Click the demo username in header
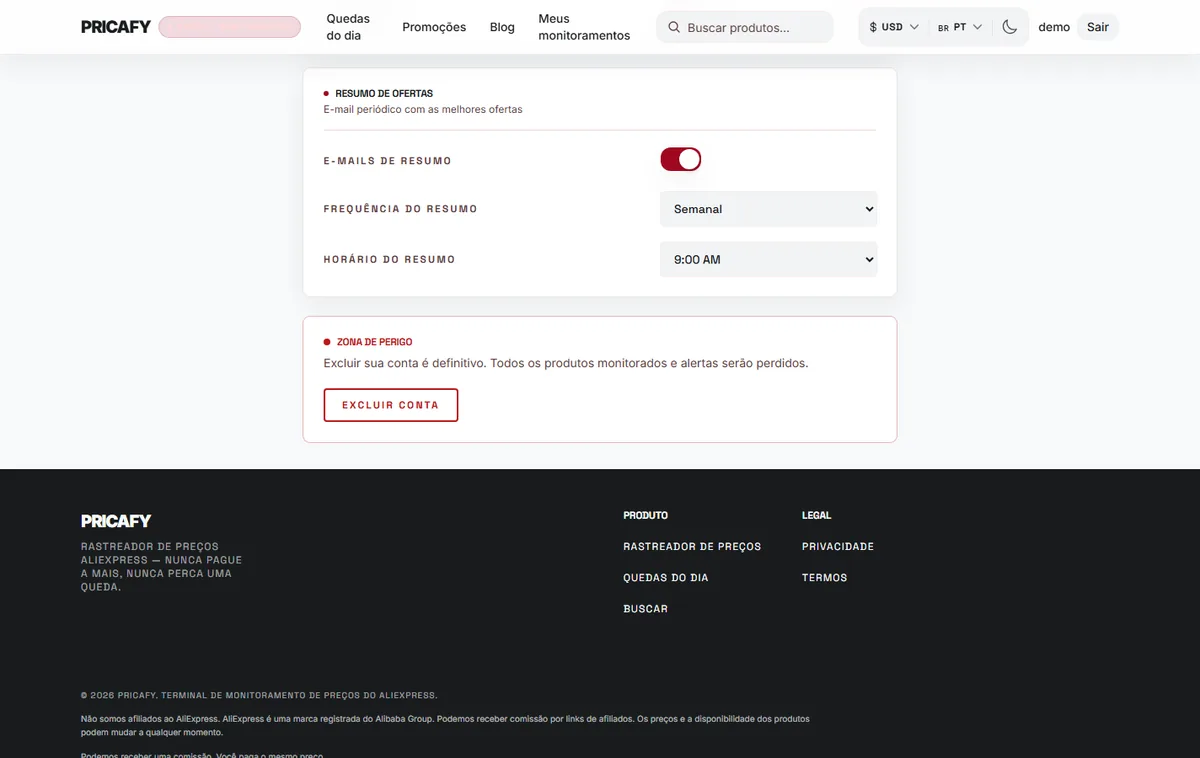Screen dimensions: 1200x758 (x=1054, y=27)
